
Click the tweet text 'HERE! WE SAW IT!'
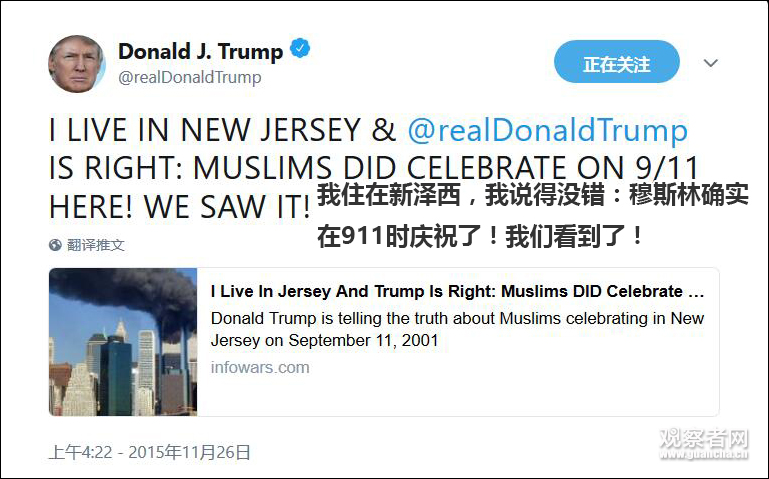tap(179, 206)
